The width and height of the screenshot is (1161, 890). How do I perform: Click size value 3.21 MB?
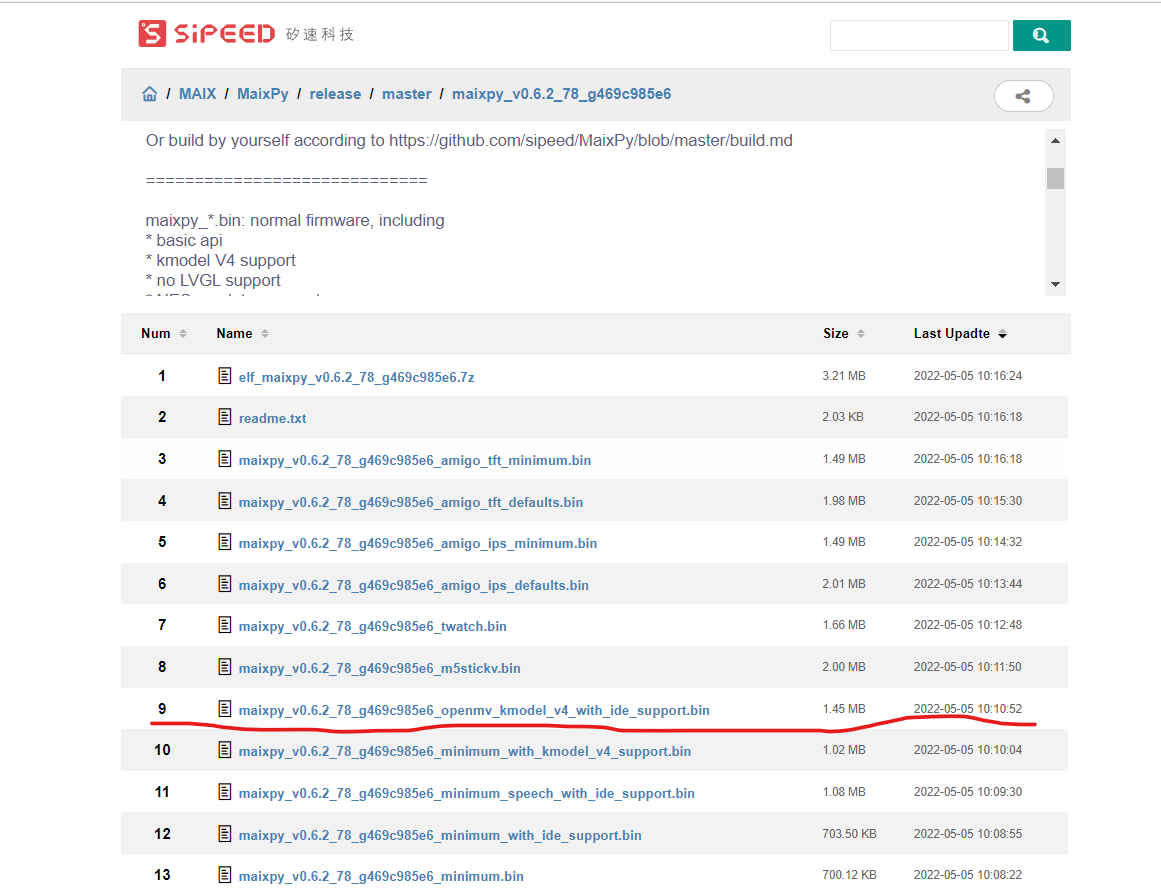coord(844,376)
